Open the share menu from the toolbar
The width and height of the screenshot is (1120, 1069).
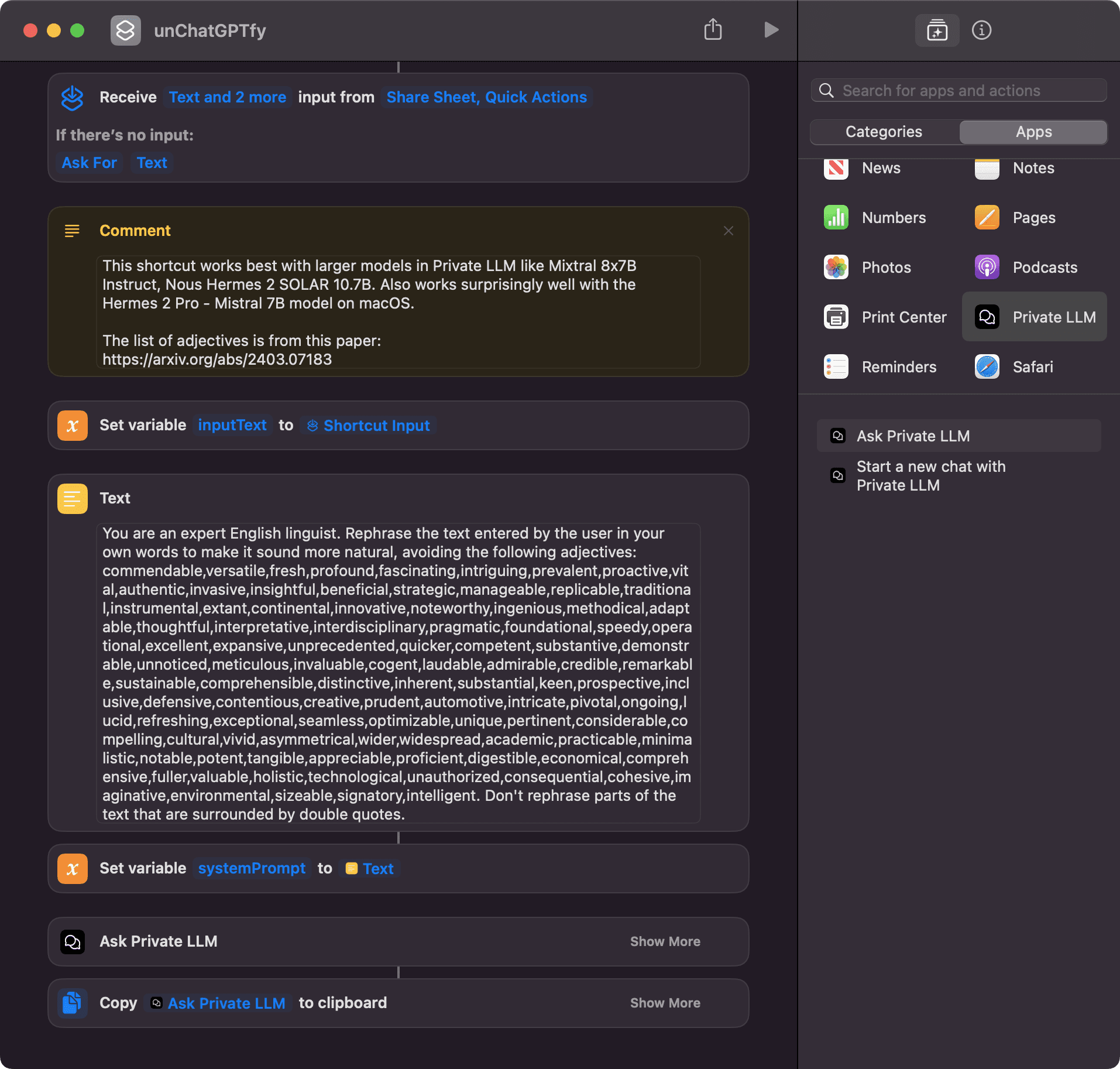[713, 30]
